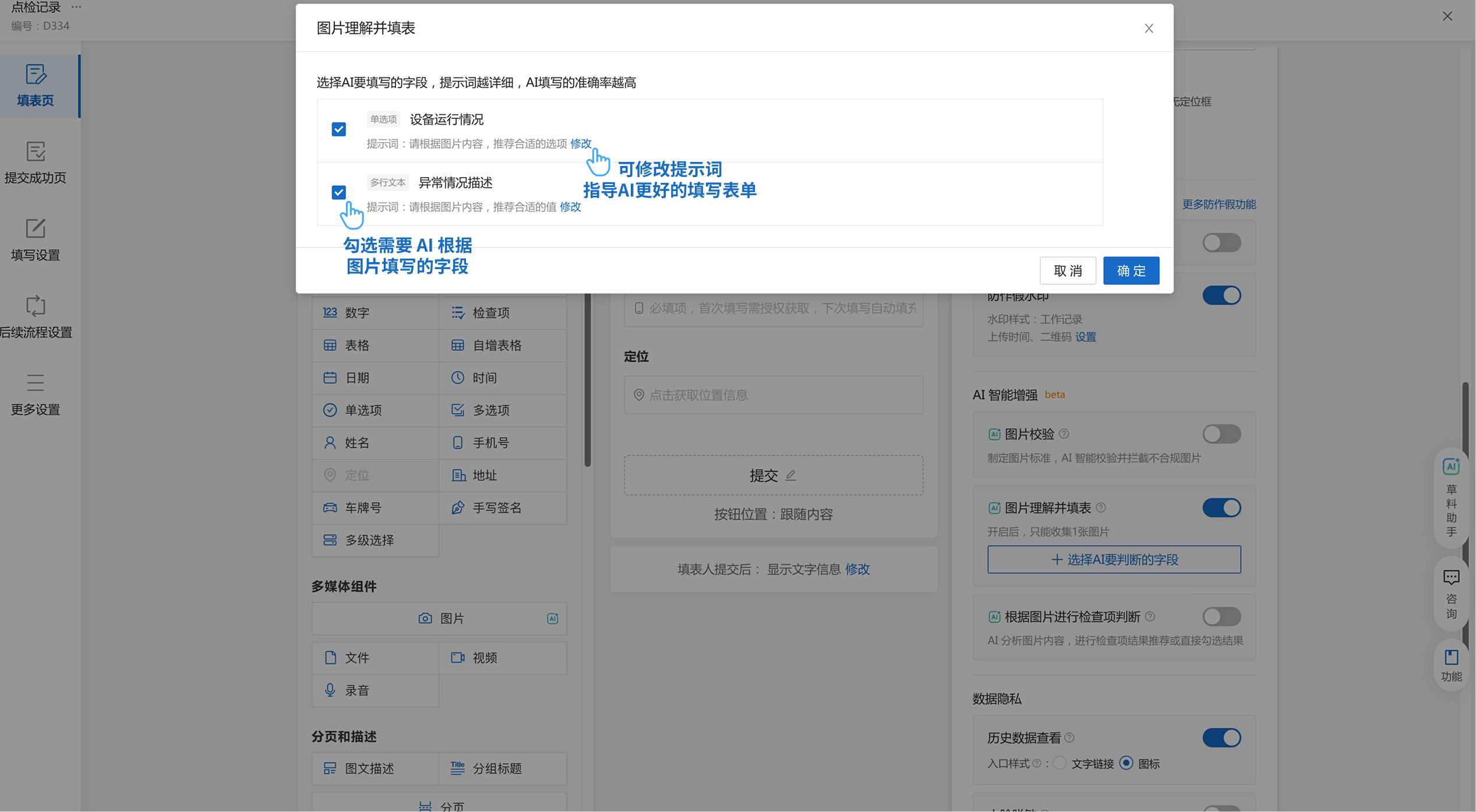Open 更多设置 sidebar icon
1476x812 pixels.
pos(36,394)
